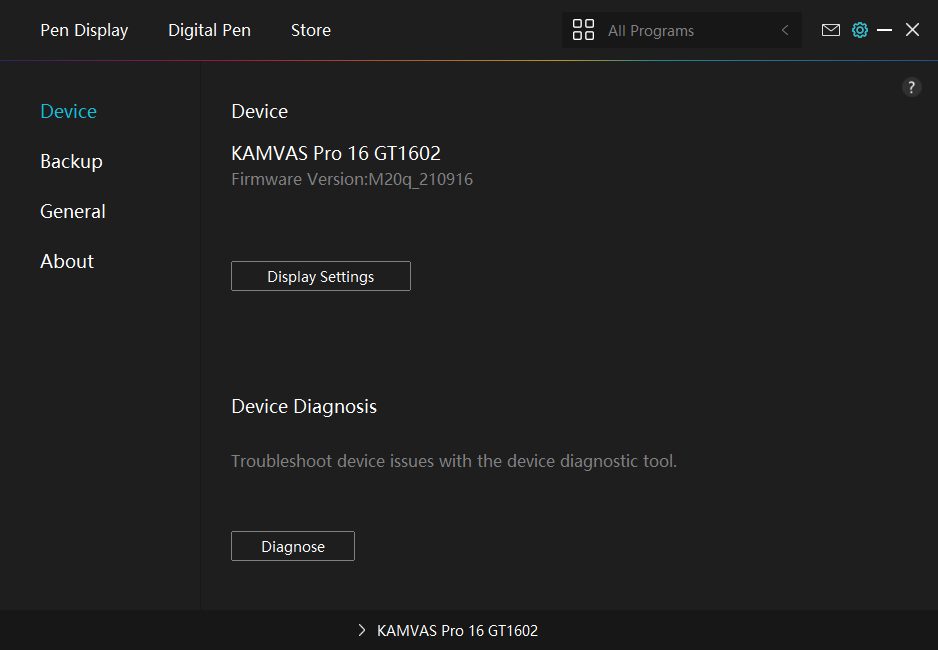Viewport: 938px width, 650px height.
Task: Switch to the Pen Display tab
Action: [x=84, y=30]
